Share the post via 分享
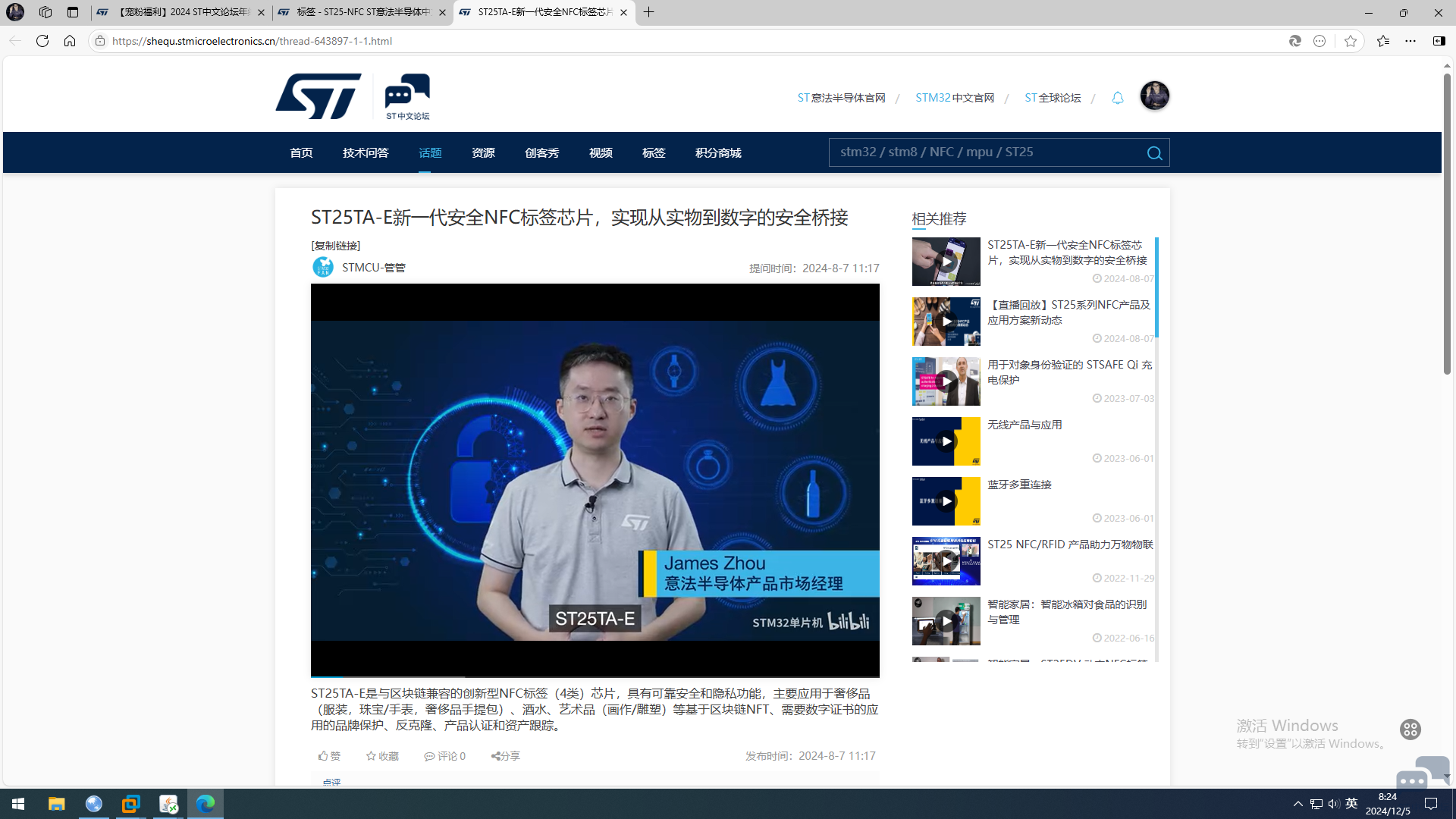The height and width of the screenshot is (819, 1456). [x=506, y=756]
